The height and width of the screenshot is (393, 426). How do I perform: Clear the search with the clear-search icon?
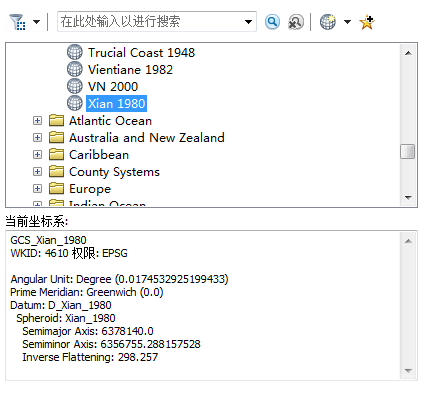point(296,22)
